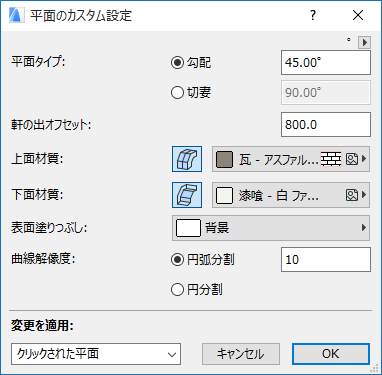Toggle the 下面材質 surface override icon
Screen dimensions: 382x375
pyautogui.click(x=187, y=195)
